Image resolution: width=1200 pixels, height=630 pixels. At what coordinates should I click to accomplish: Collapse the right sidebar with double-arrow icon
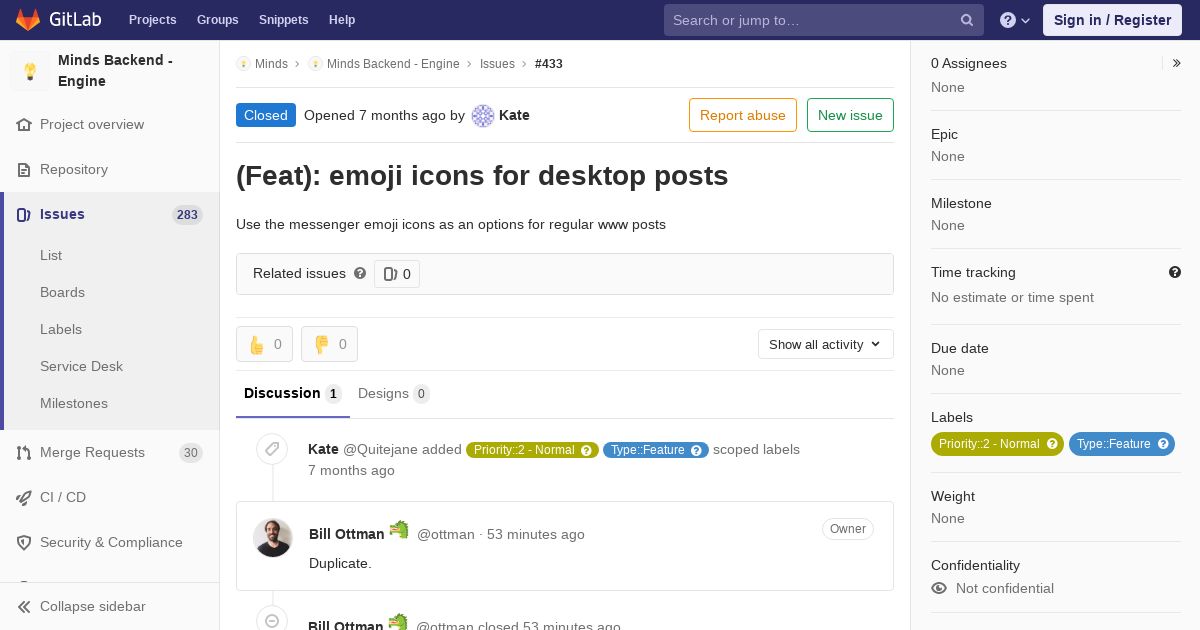tap(1177, 63)
